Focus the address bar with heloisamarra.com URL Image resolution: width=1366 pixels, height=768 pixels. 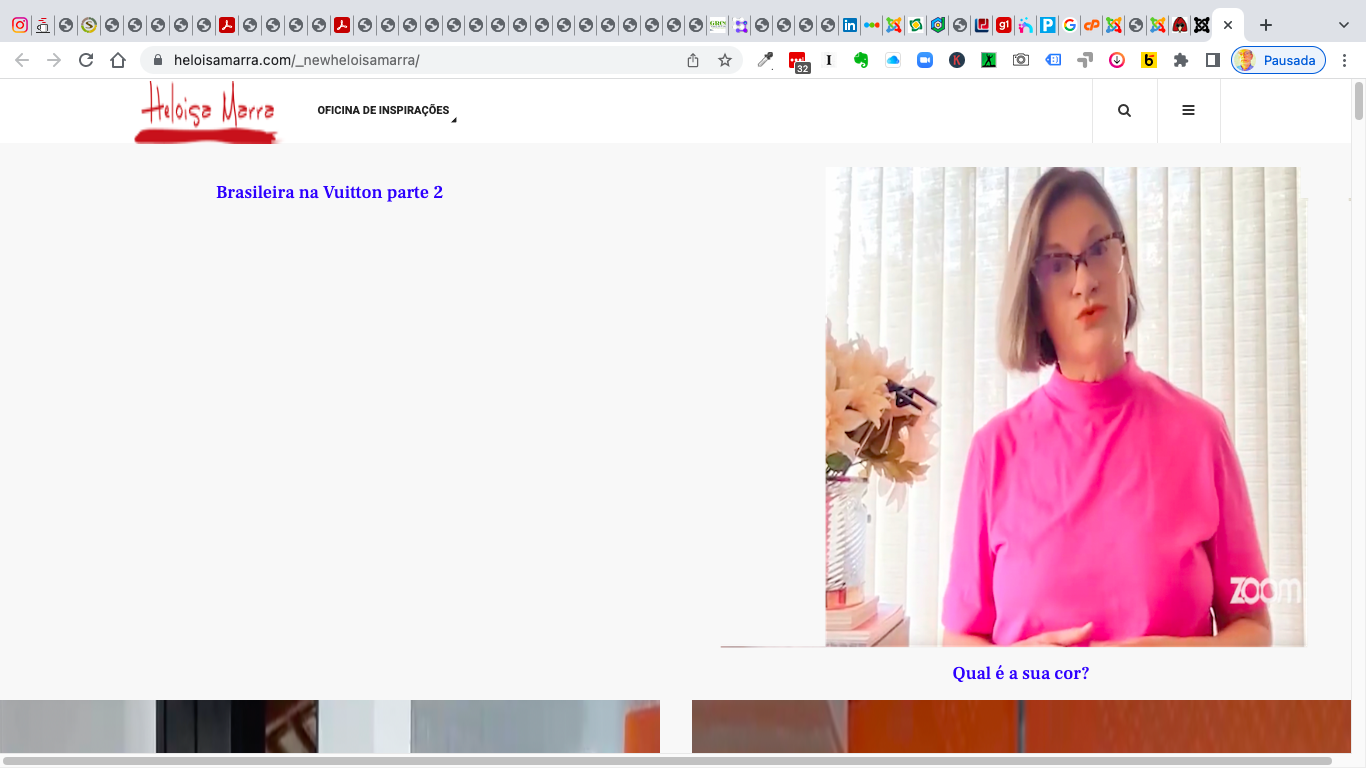coord(297,60)
